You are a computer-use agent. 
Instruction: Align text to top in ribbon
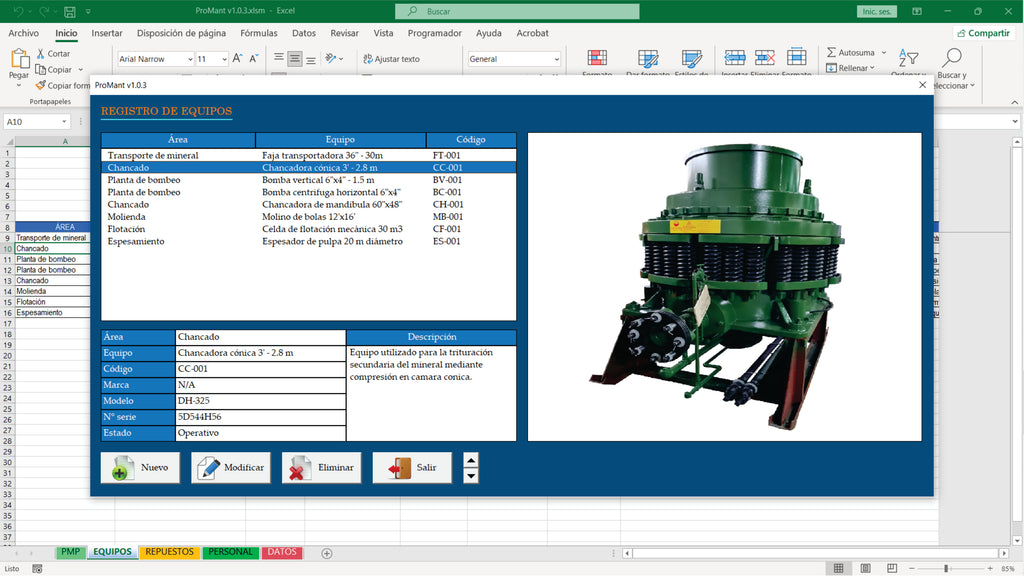click(x=279, y=59)
